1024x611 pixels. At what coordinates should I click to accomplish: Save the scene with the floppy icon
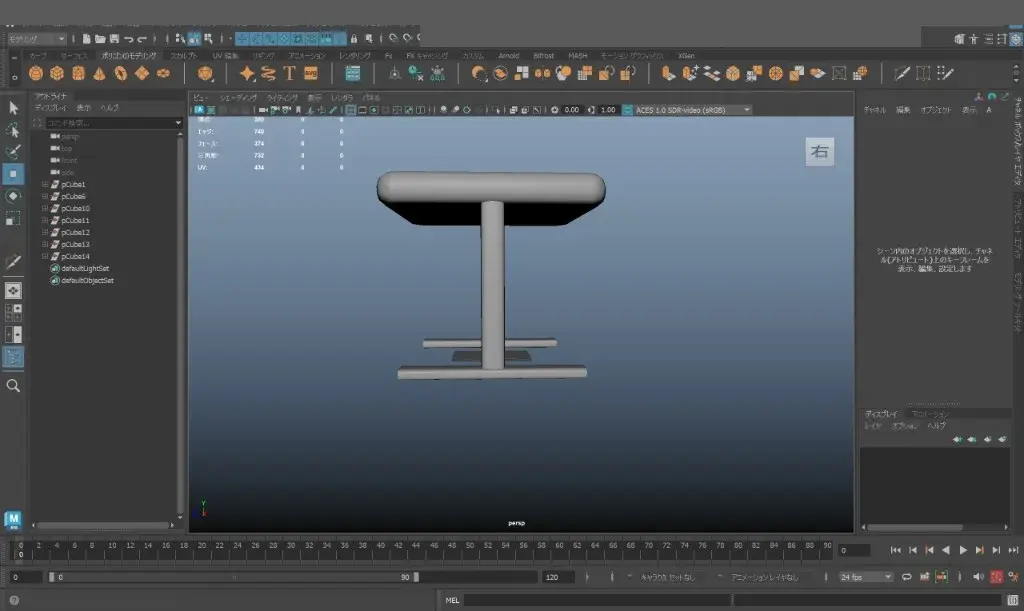[x=114, y=39]
